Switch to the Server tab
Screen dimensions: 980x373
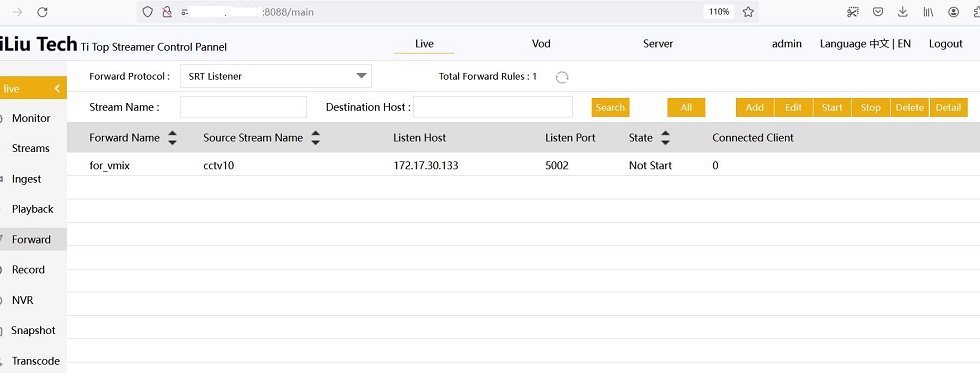point(658,44)
